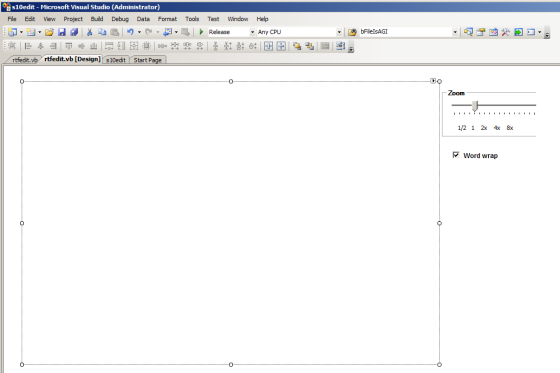Open the Undo history dropdown arrow
The width and height of the screenshot is (560, 373).
point(139,32)
